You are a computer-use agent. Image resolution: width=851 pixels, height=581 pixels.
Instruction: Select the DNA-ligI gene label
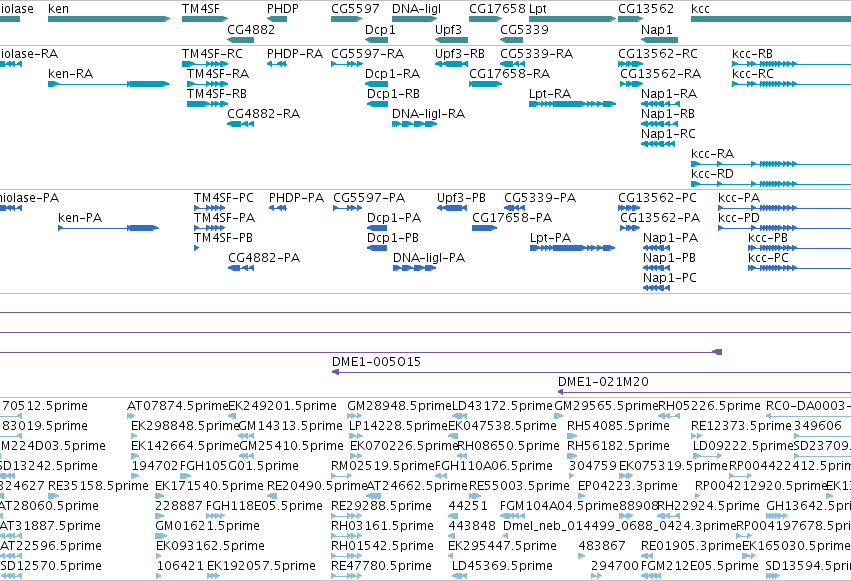[x=416, y=9]
